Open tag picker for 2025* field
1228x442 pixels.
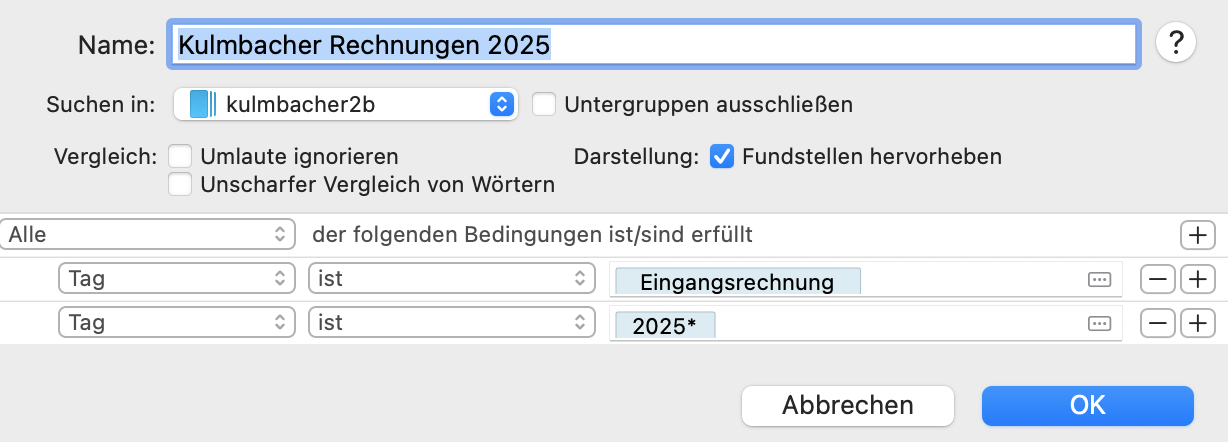point(1099,324)
